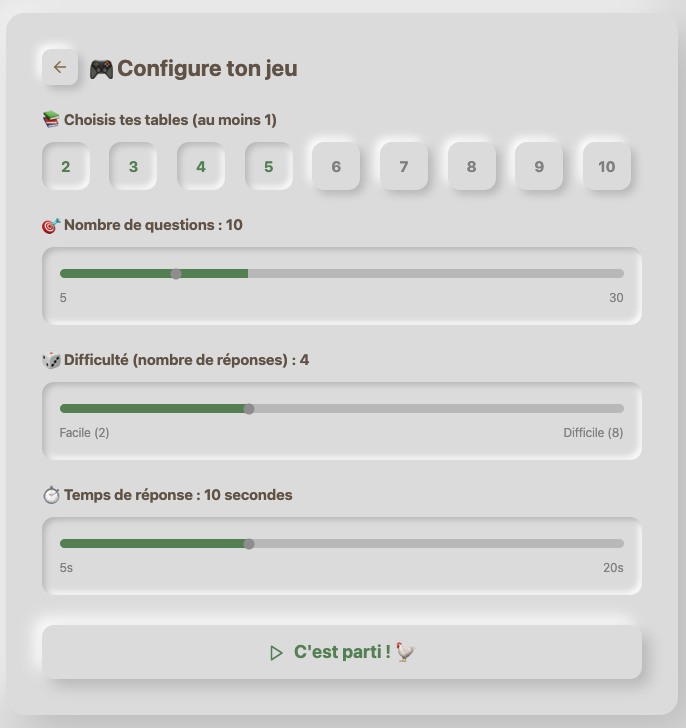Click the books icon beside table chooser
This screenshot has height=728, width=686.
(x=51, y=120)
